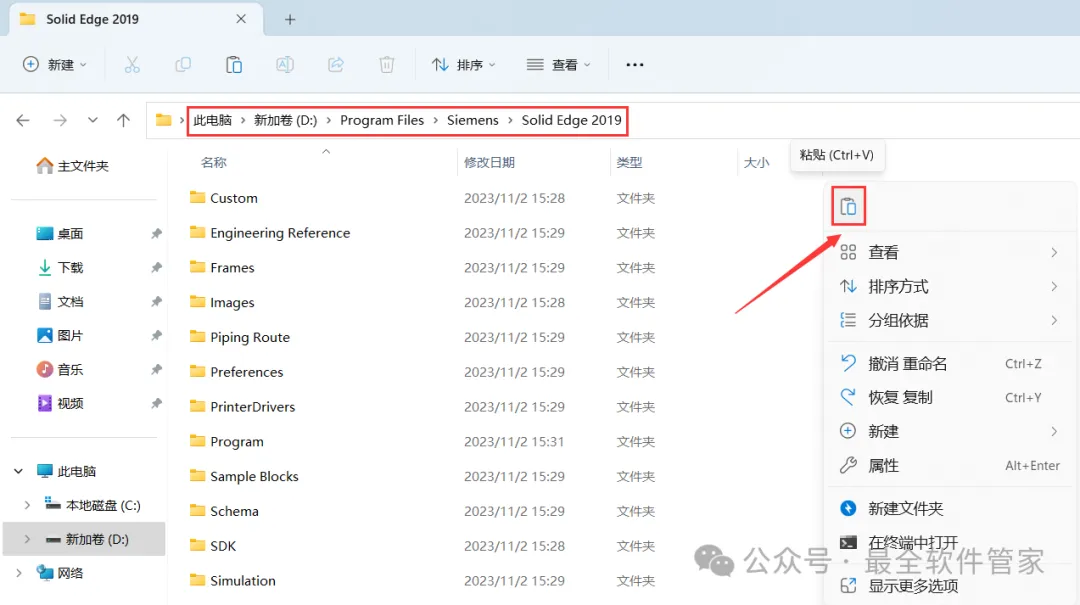Image resolution: width=1080 pixels, height=605 pixels.
Task: Expand the 新加卷 (D:) tree node
Action: click(27, 540)
